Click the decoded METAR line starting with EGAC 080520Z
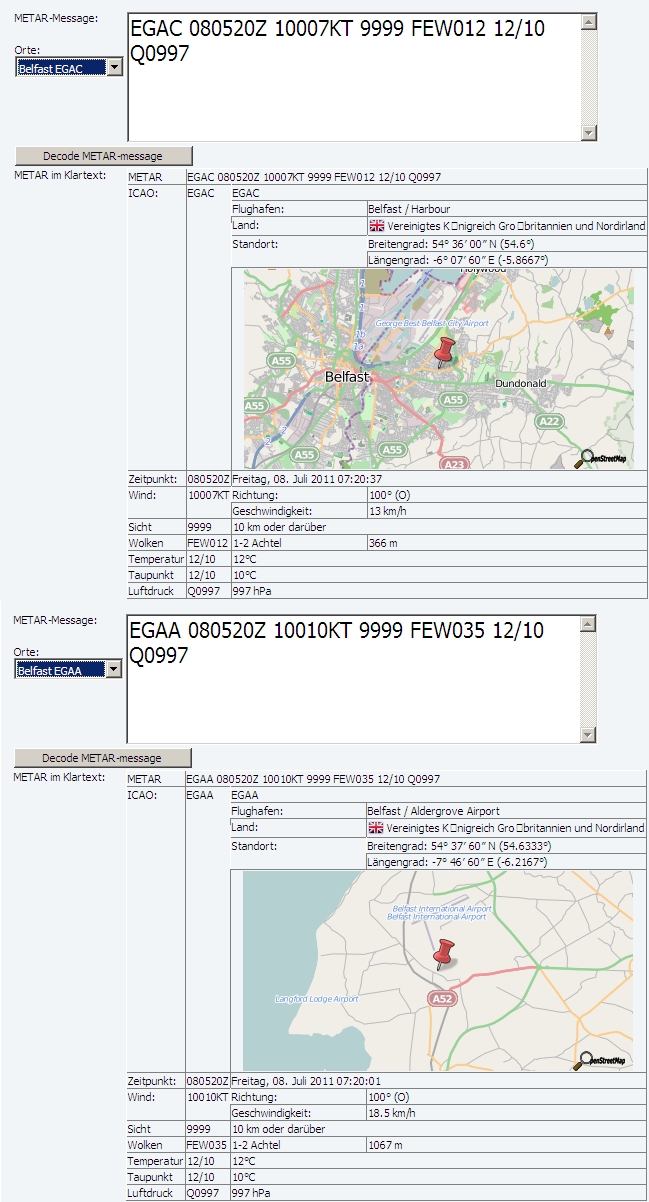Viewport: 649px width, 1202px height. click(x=315, y=177)
